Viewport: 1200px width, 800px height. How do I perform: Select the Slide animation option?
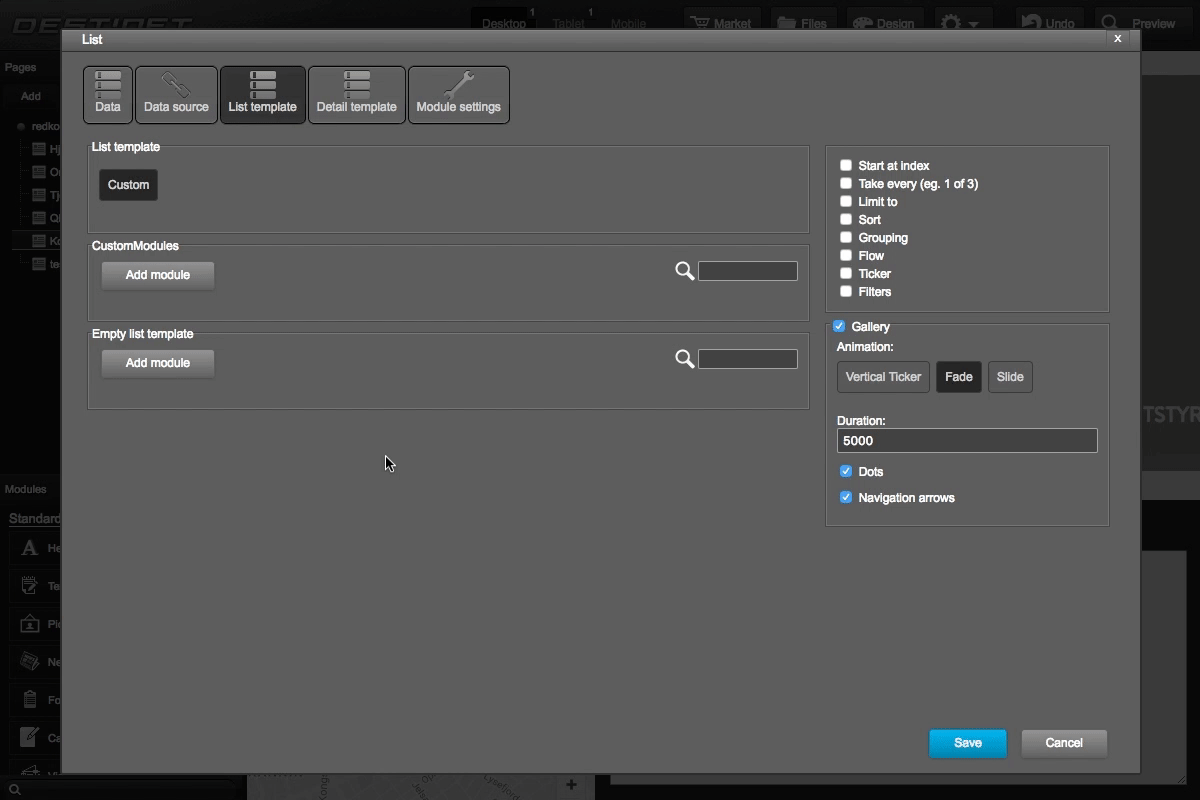1009,377
